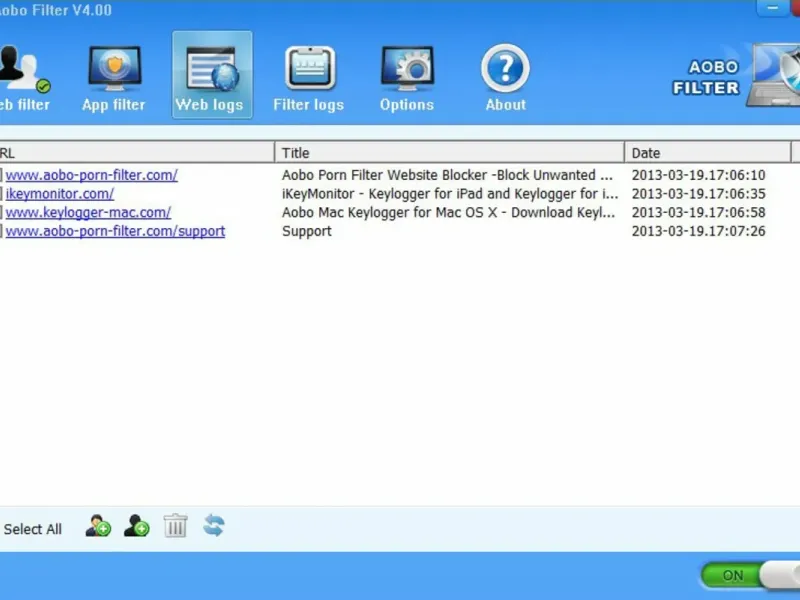The height and width of the screenshot is (600, 800).
Task: Click date 2013-03-19.17:06:58
Action: 698,212
